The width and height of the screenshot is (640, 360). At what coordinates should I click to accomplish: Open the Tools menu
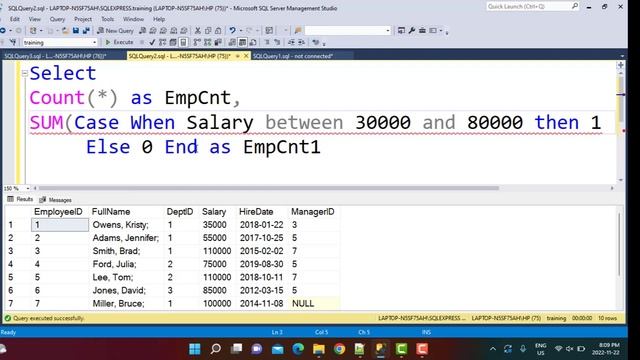107,19
